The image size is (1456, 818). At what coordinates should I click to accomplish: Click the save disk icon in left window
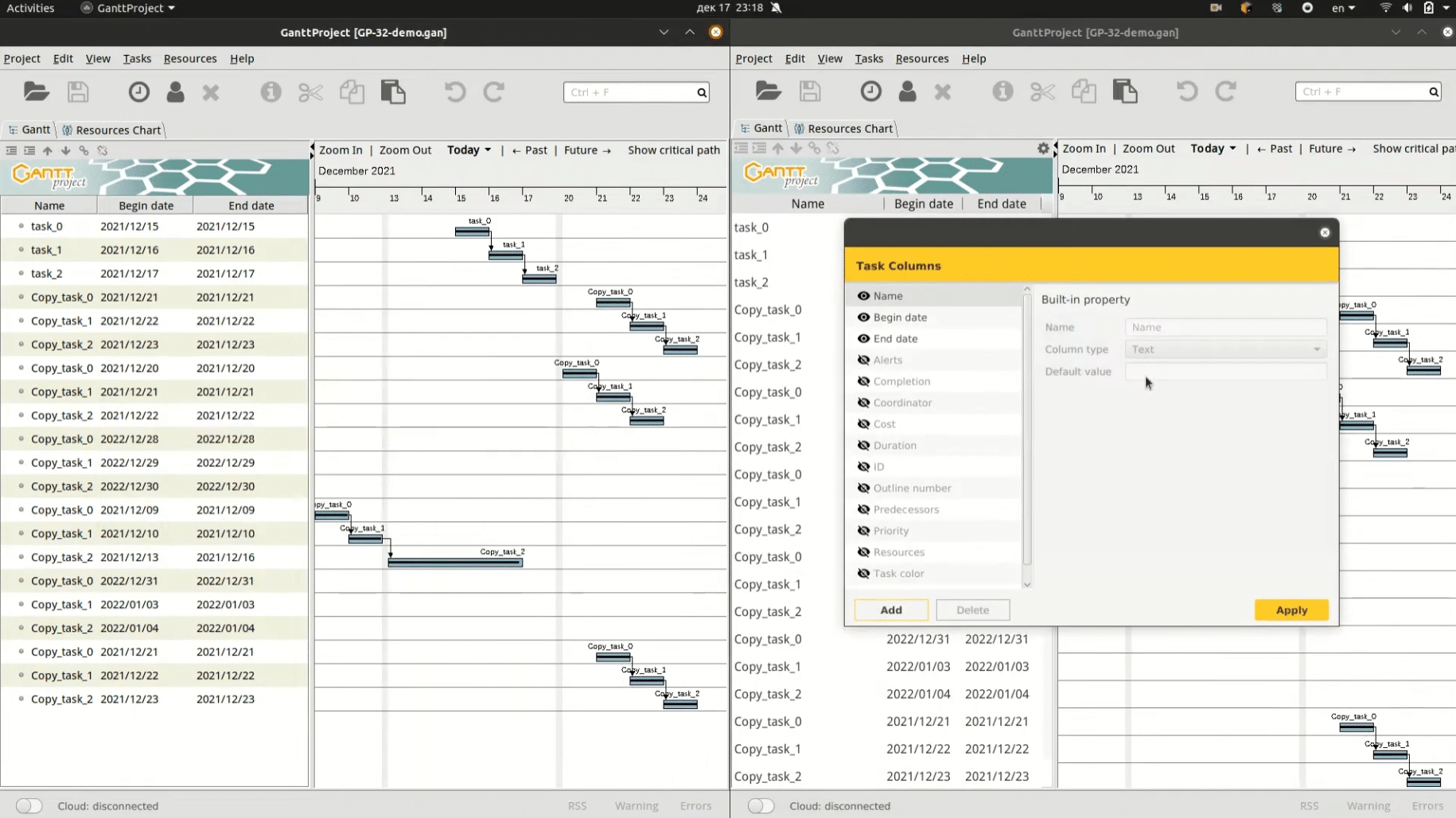[x=78, y=92]
